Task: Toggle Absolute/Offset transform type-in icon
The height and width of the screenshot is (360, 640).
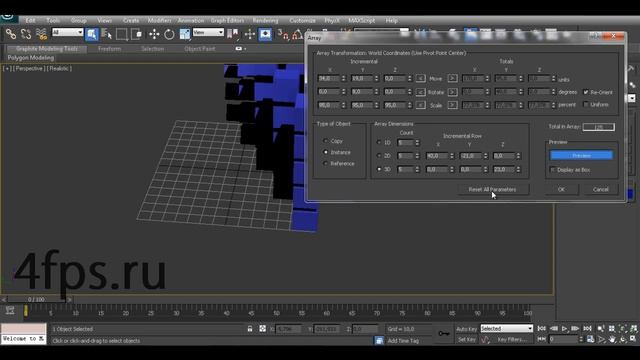Action: click(262, 329)
